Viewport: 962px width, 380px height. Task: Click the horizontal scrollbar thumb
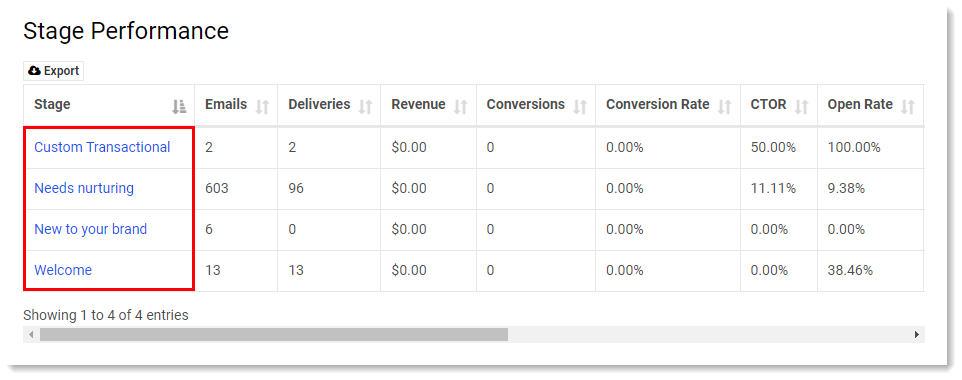(274, 335)
